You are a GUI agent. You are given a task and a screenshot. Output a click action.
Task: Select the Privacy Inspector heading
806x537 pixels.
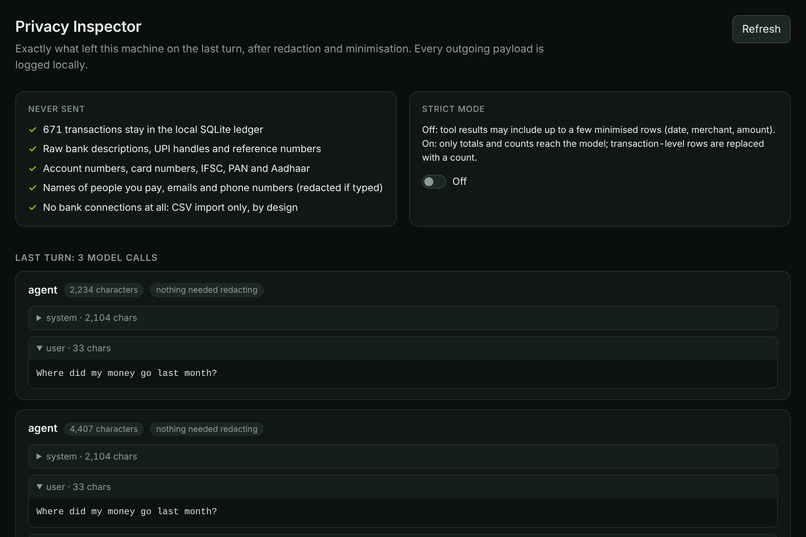(x=78, y=26)
